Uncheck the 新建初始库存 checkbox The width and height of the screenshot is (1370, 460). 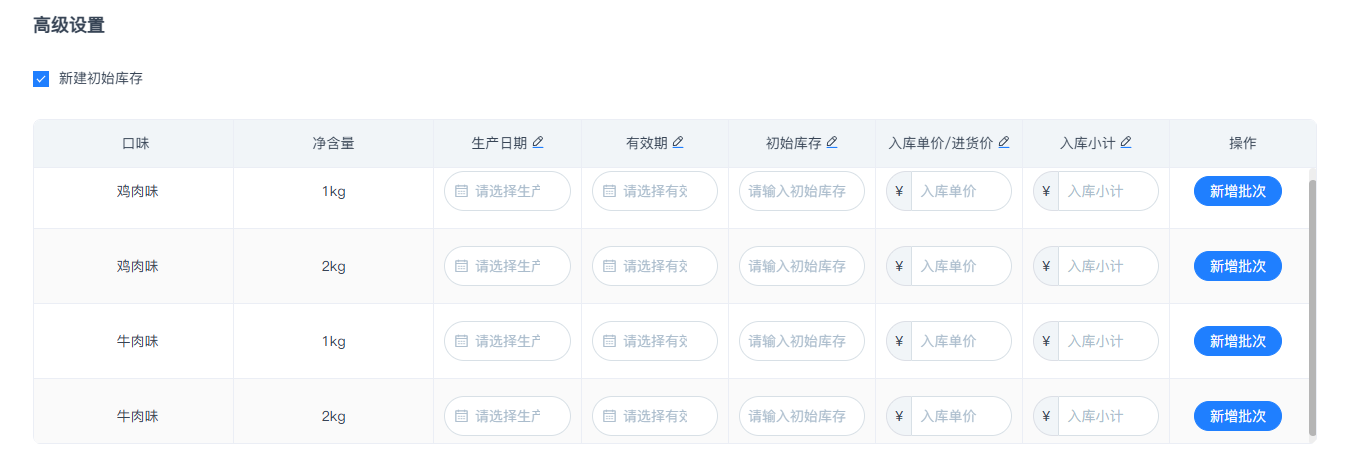[x=41, y=79]
